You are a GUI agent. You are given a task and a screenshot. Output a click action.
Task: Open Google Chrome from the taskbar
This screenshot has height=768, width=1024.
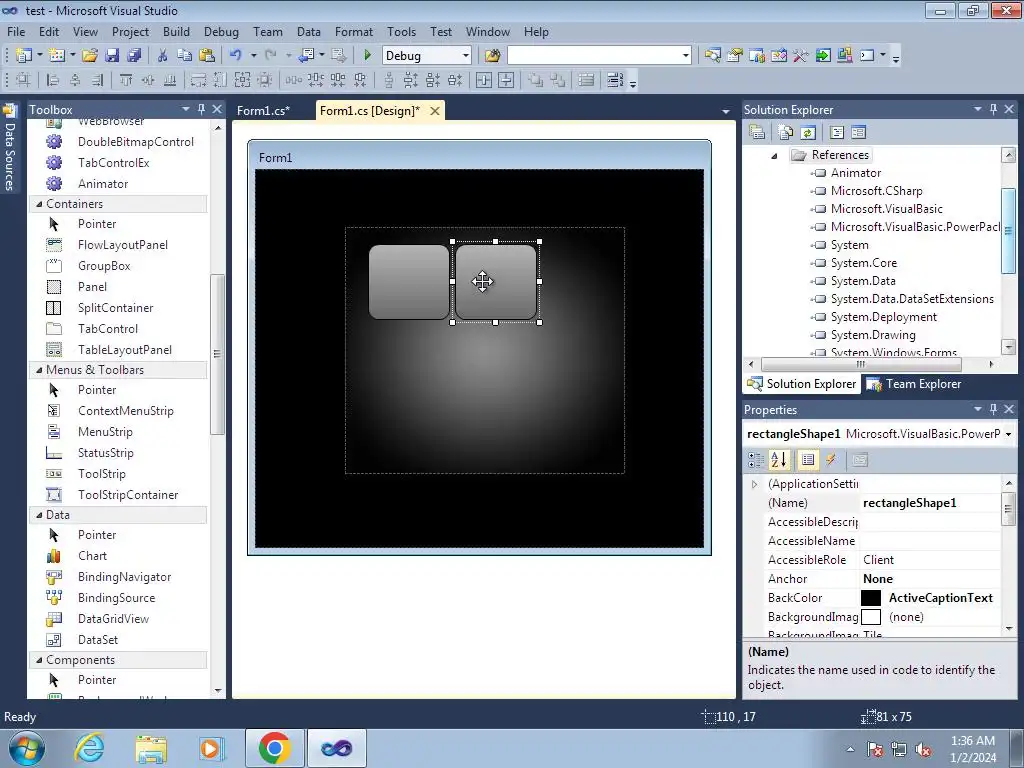pyautogui.click(x=274, y=748)
